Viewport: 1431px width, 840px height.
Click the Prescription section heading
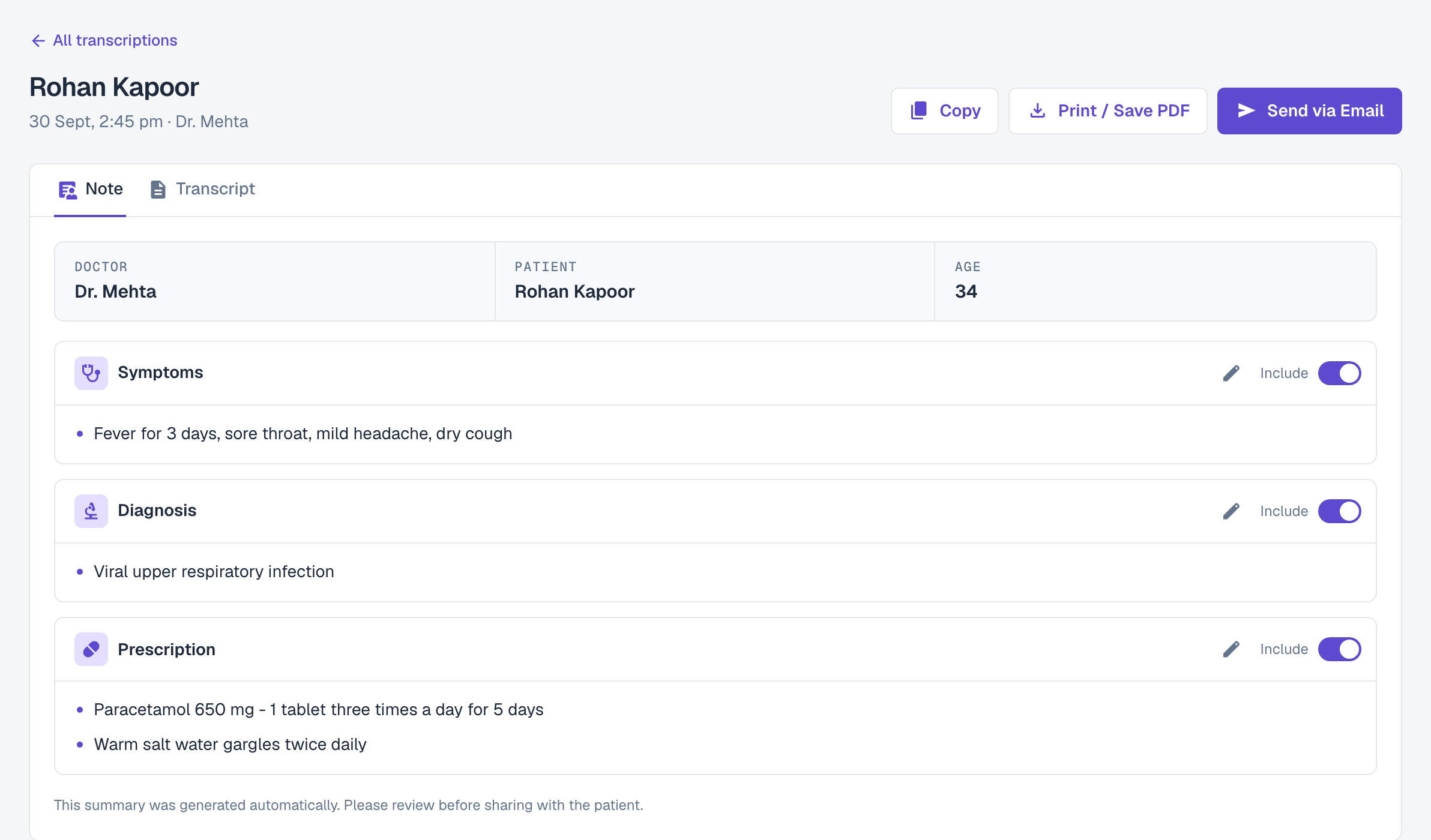click(166, 649)
